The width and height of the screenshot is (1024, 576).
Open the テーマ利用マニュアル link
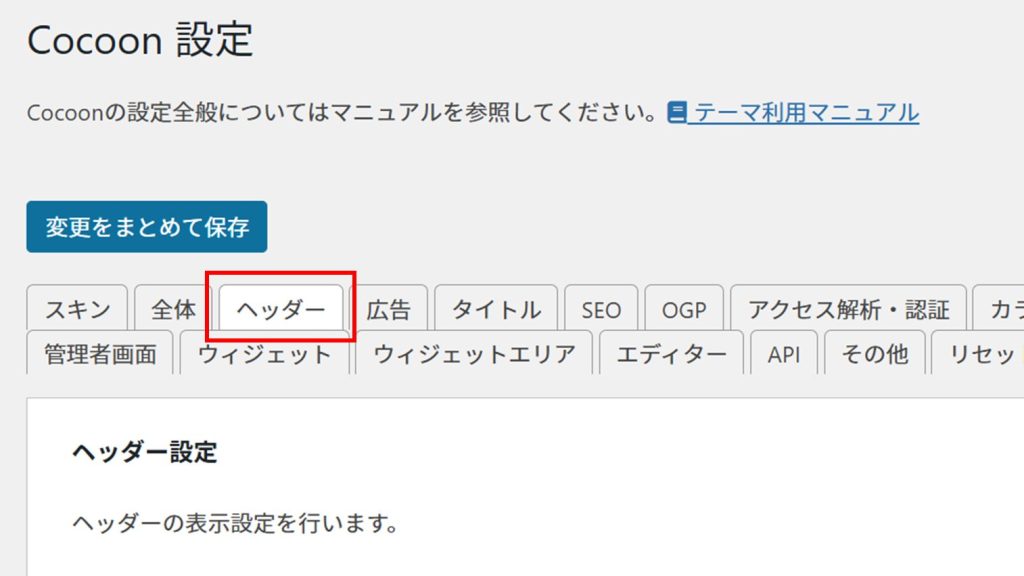(x=806, y=112)
